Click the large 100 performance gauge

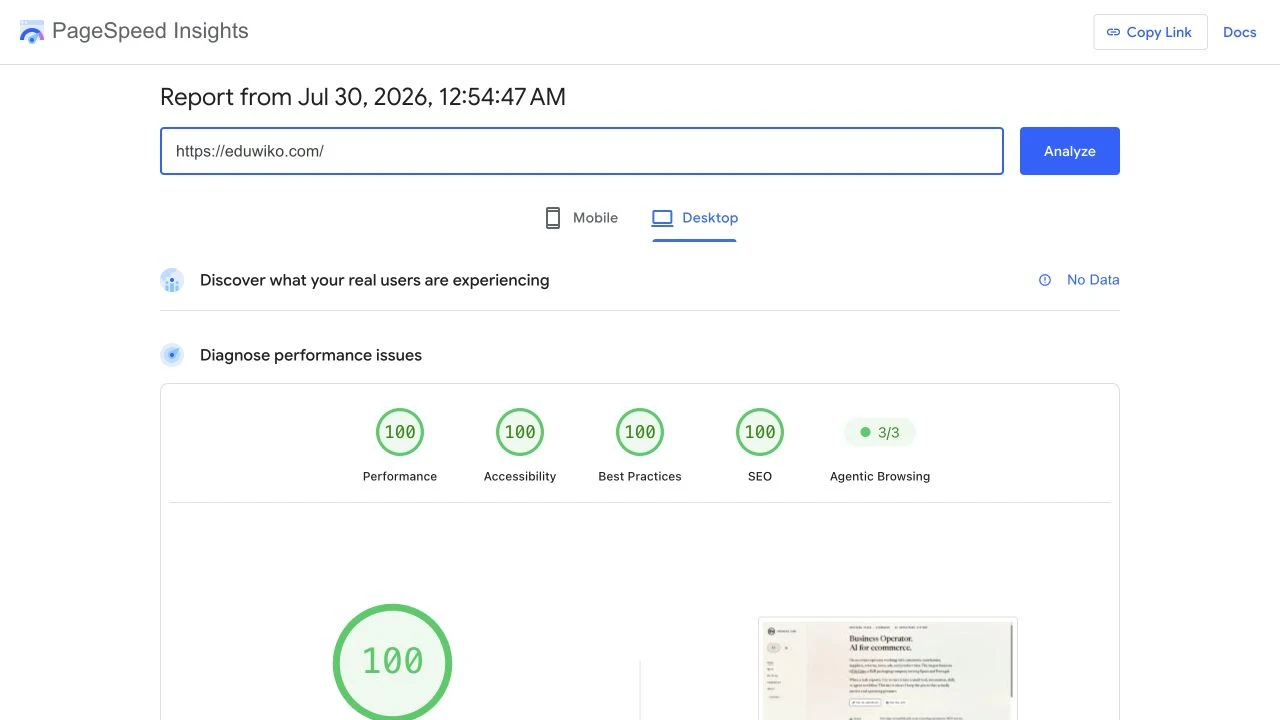[392, 662]
